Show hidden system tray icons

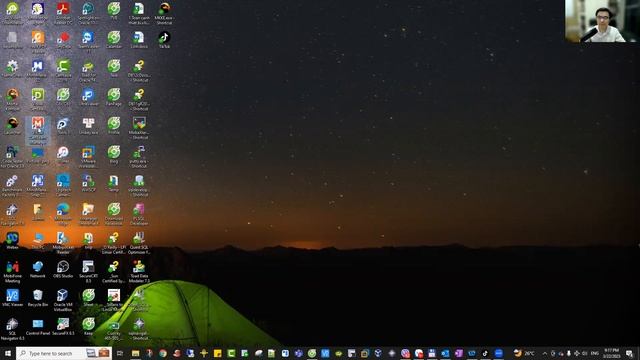click(544, 353)
